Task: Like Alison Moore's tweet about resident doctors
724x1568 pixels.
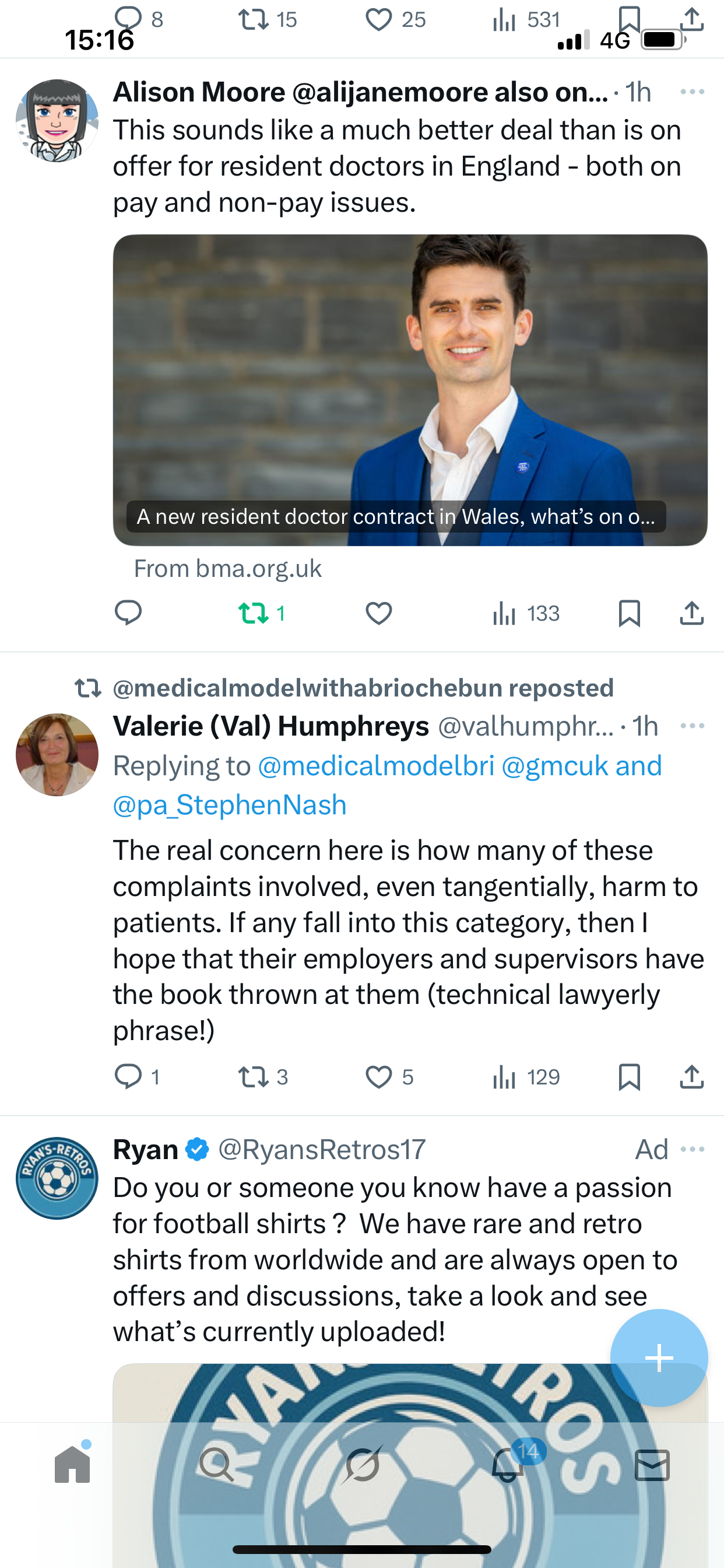Action: pos(378,612)
